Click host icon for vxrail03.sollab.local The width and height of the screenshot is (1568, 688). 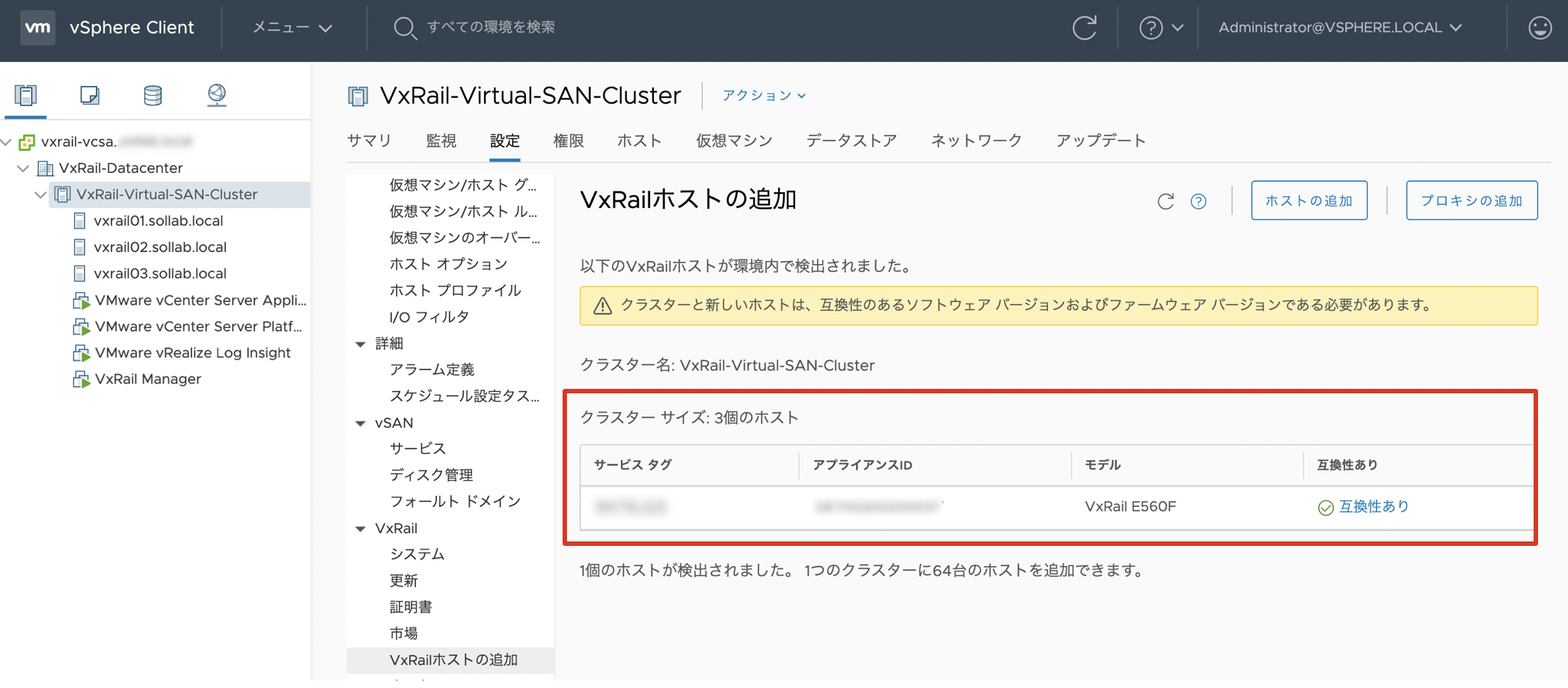coord(80,273)
